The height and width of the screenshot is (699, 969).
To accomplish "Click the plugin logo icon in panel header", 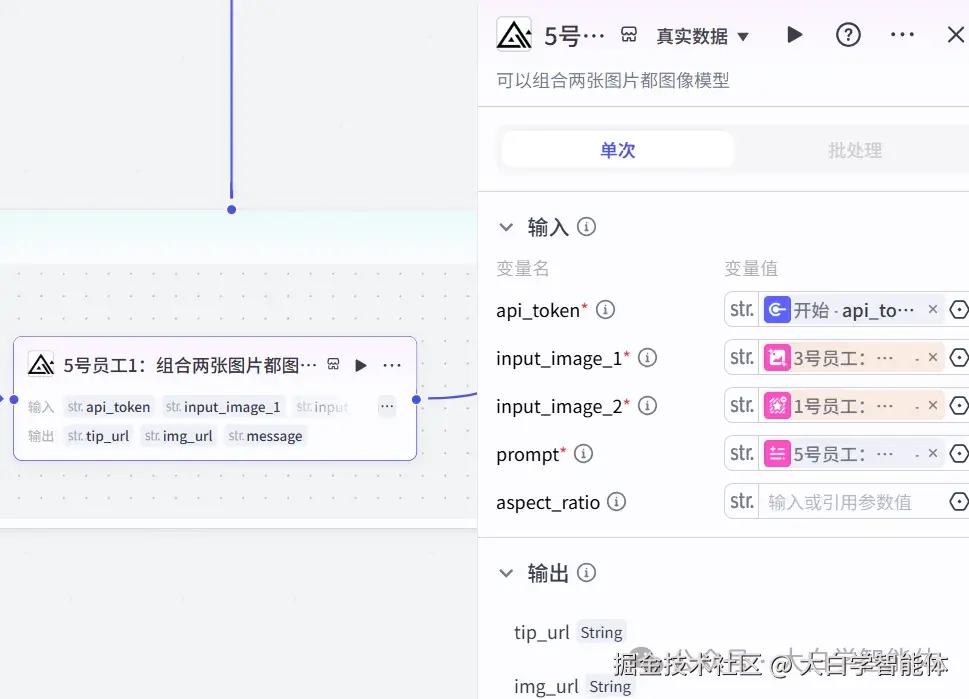I will coord(514,35).
